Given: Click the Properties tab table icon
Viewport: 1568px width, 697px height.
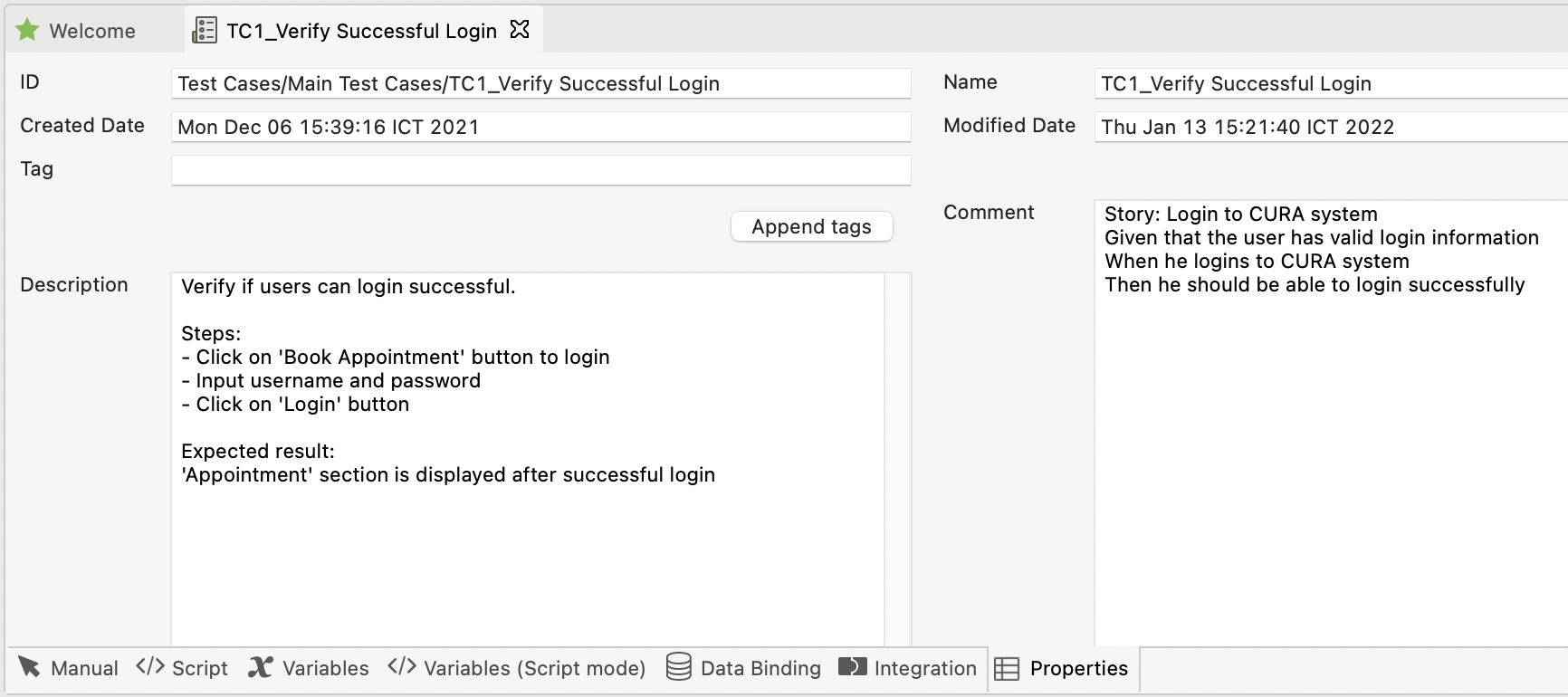Looking at the screenshot, I should (1007, 668).
